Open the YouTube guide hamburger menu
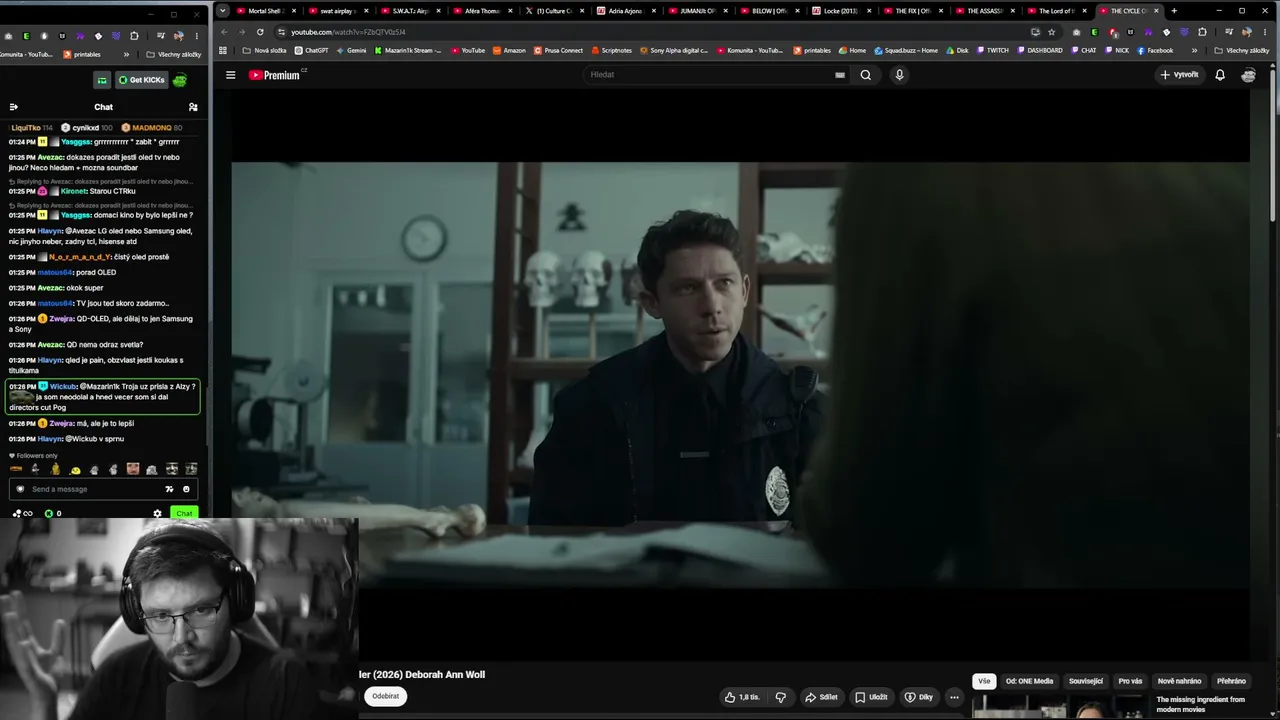1280x720 pixels. coord(230,75)
